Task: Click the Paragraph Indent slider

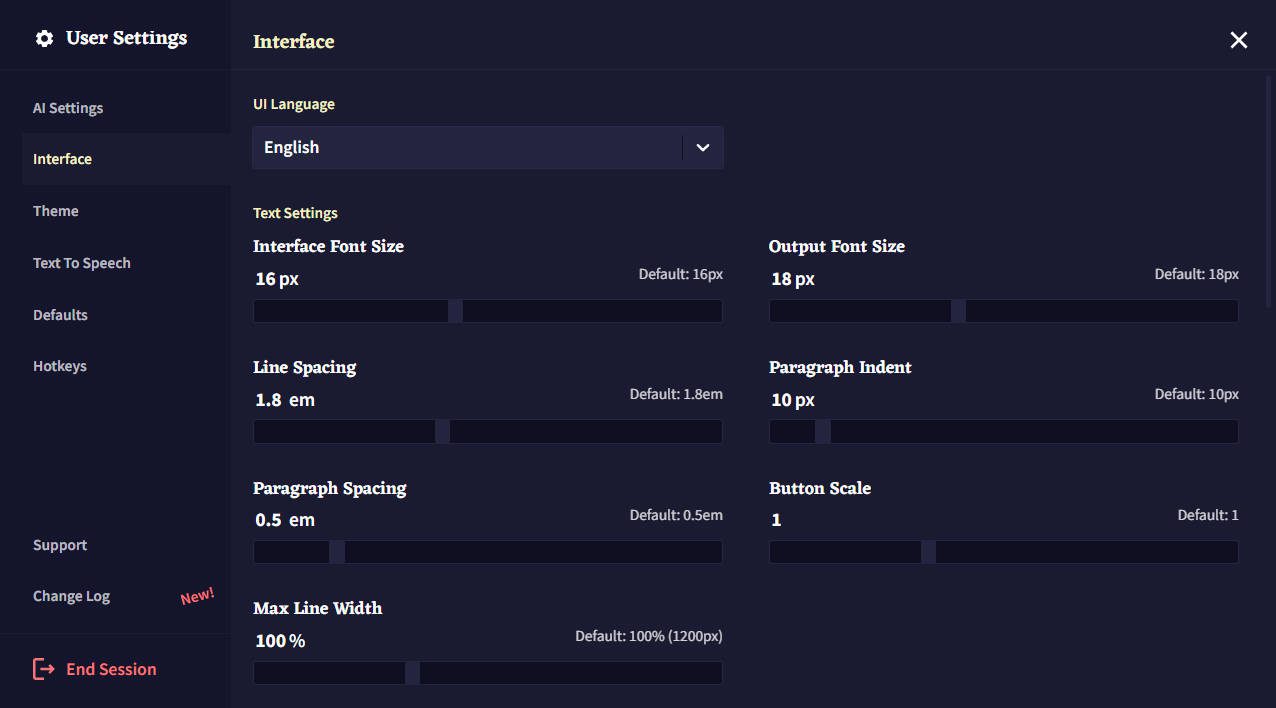Action: [822, 431]
